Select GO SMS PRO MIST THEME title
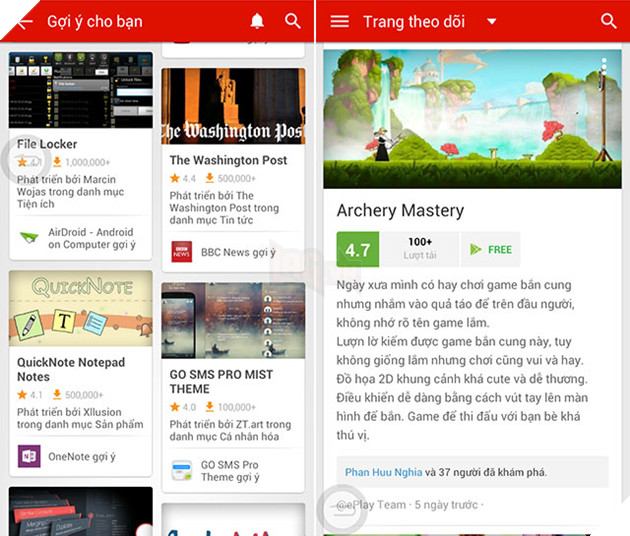Image resolution: width=630 pixels, height=536 pixels. coord(221,382)
